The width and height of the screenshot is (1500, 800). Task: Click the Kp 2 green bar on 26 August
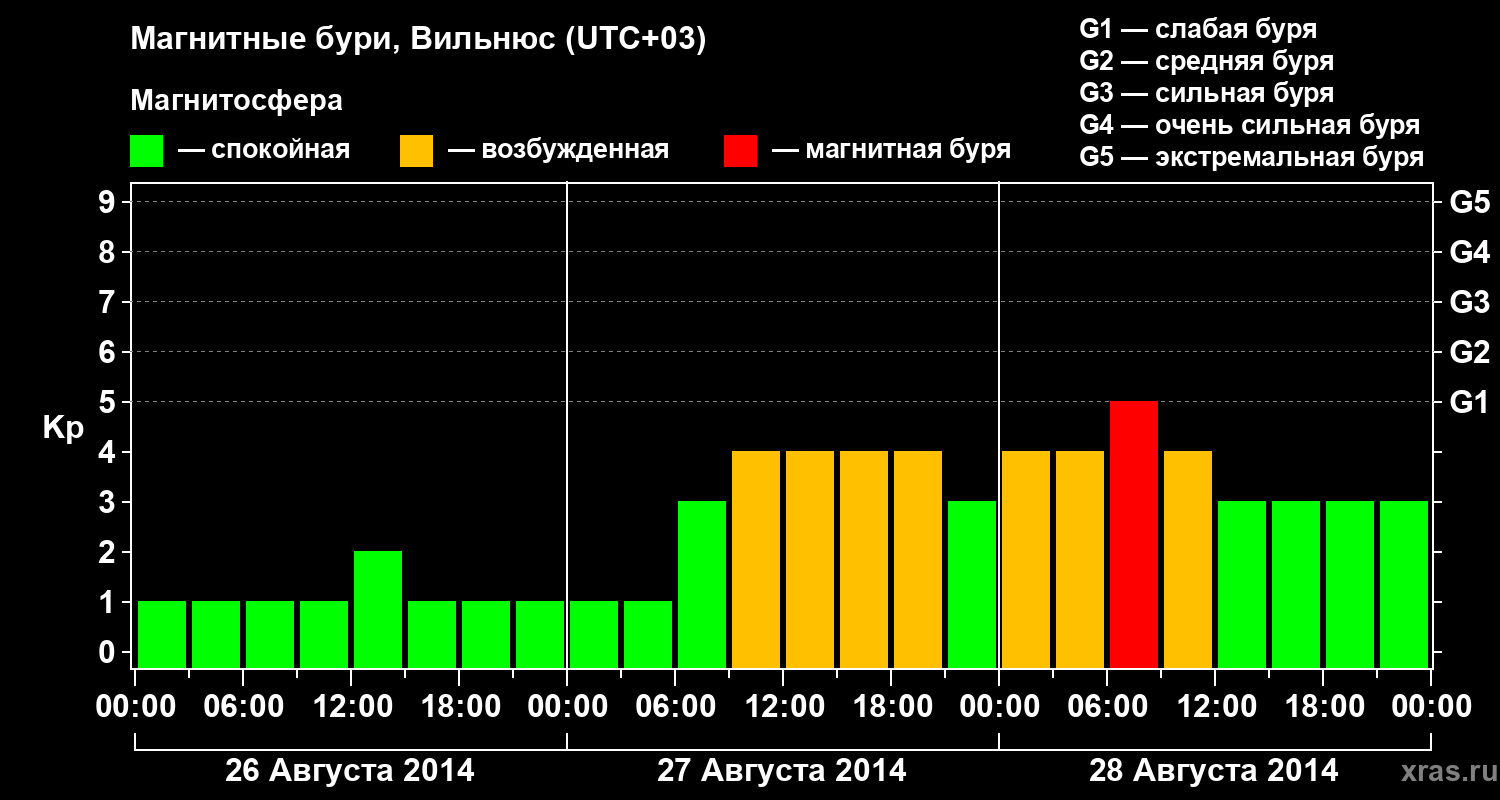click(378, 609)
